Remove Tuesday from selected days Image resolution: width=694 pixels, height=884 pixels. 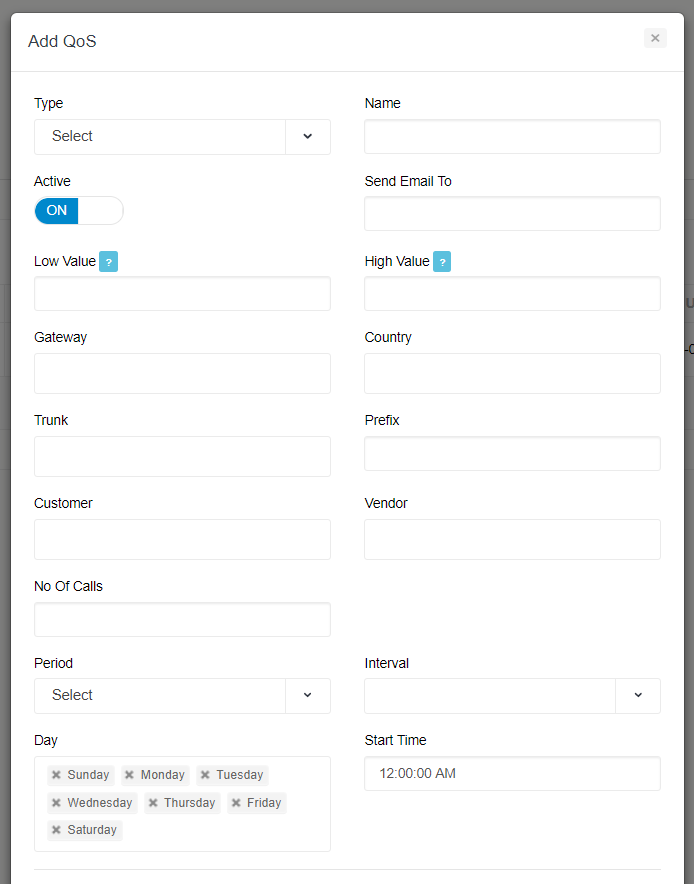point(205,775)
